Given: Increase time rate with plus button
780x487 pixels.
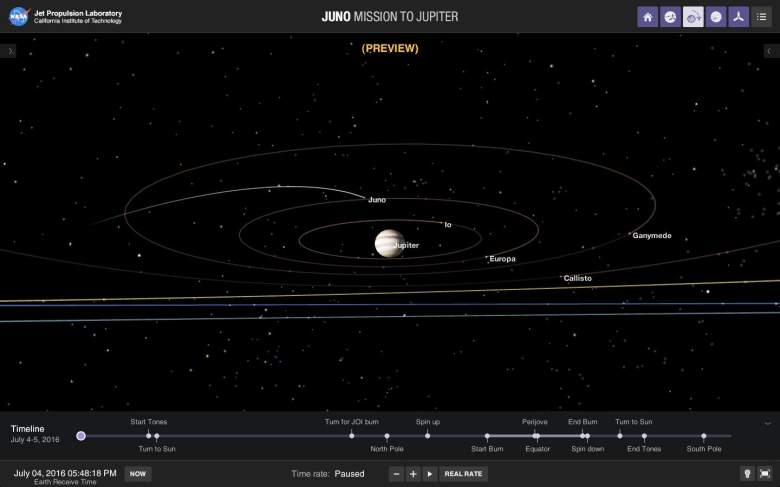Looking at the screenshot, I should [x=413, y=474].
